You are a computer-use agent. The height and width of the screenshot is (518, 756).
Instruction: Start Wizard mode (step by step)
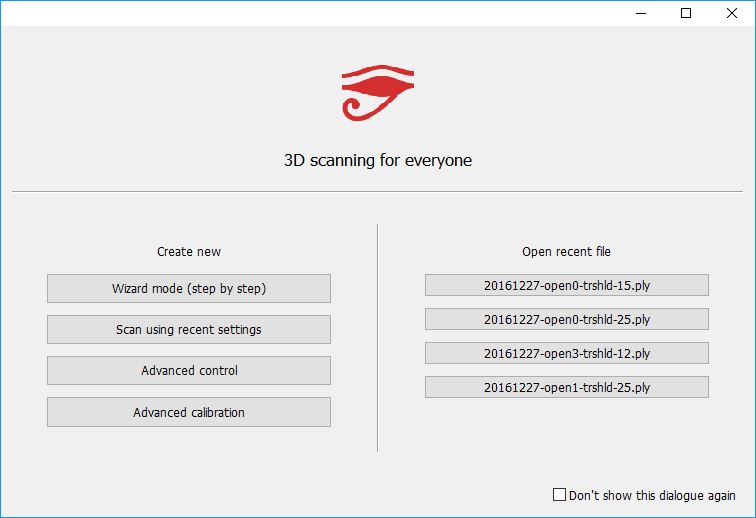(x=189, y=288)
